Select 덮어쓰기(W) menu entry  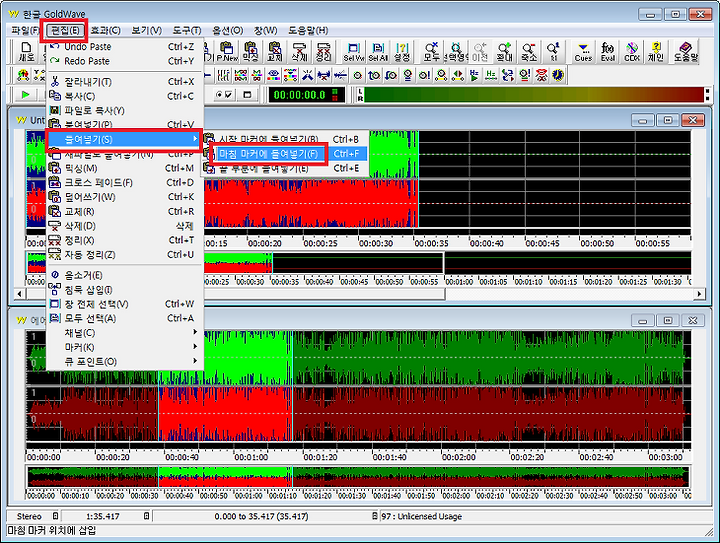pos(125,197)
